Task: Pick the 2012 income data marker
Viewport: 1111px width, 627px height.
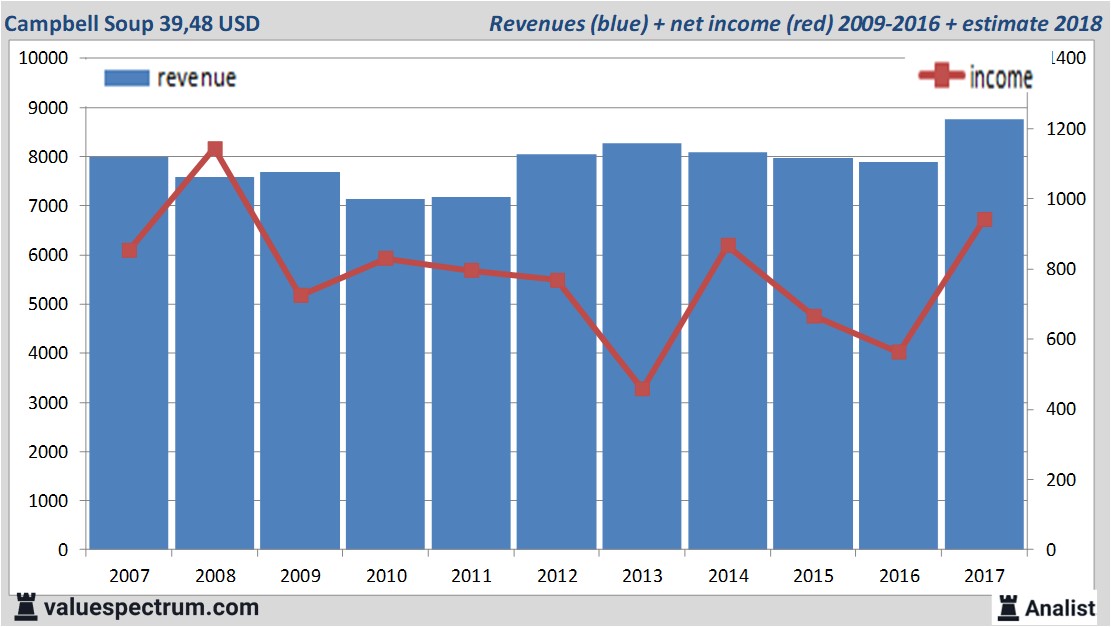Action: point(557,281)
